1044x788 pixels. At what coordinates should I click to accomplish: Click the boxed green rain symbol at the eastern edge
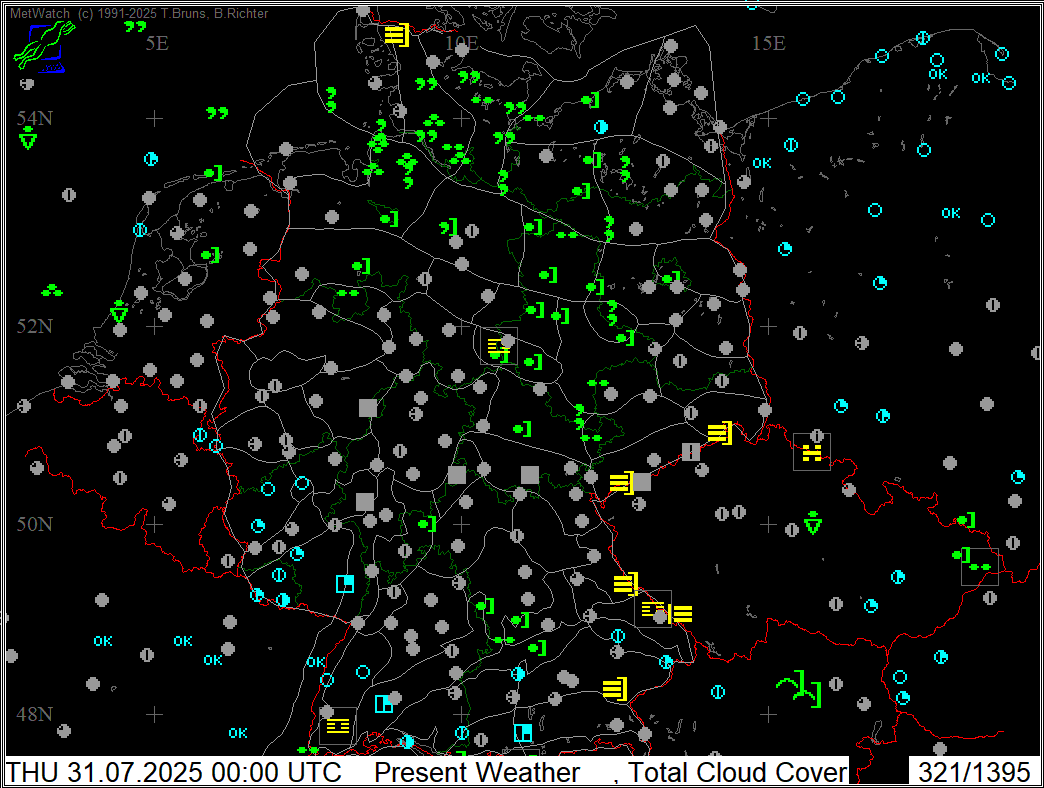pyautogui.click(x=979, y=566)
